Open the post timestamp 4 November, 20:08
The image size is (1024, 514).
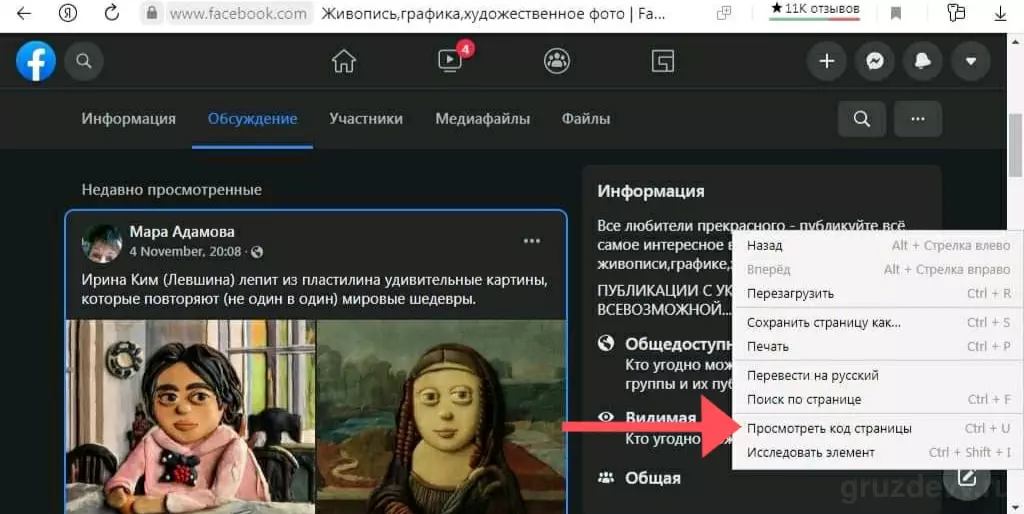click(185, 251)
